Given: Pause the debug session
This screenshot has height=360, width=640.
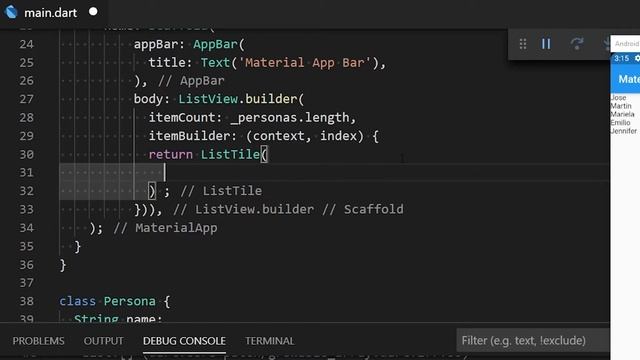Looking at the screenshot, I should point(546,44).
